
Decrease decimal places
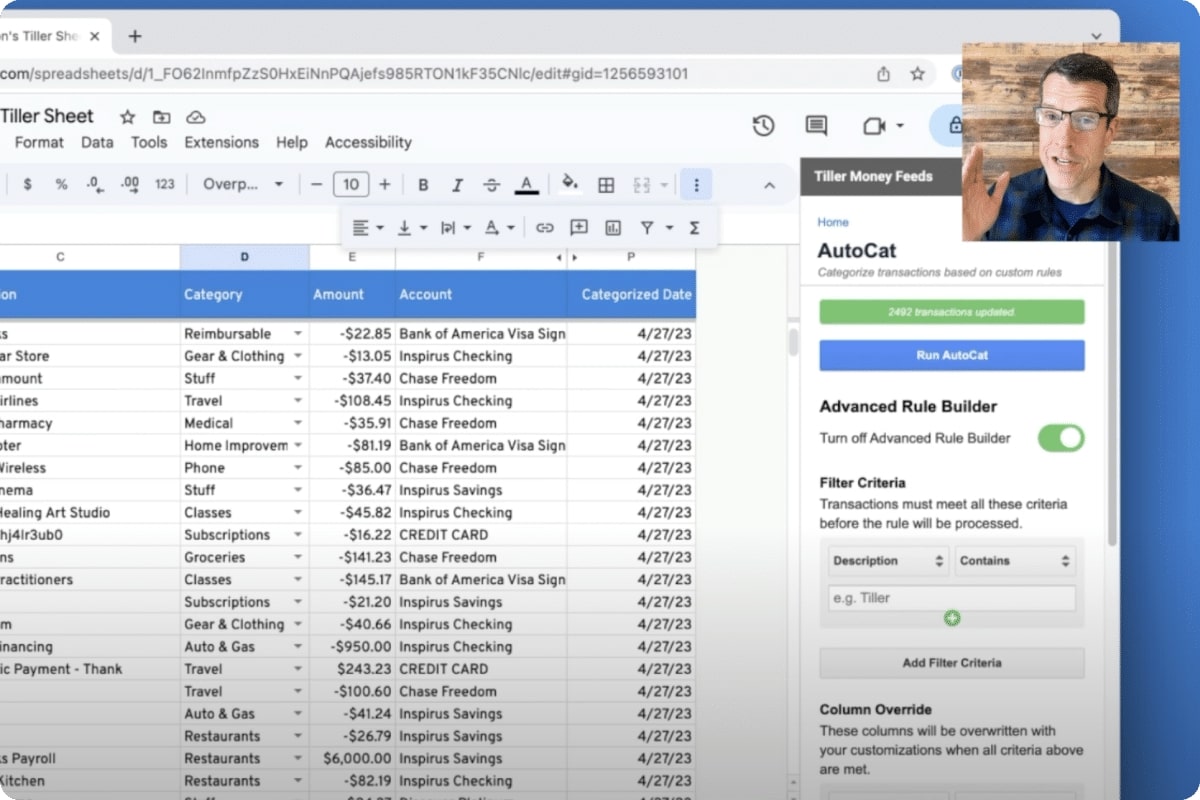pyautogui.click(x=95, y=185)
